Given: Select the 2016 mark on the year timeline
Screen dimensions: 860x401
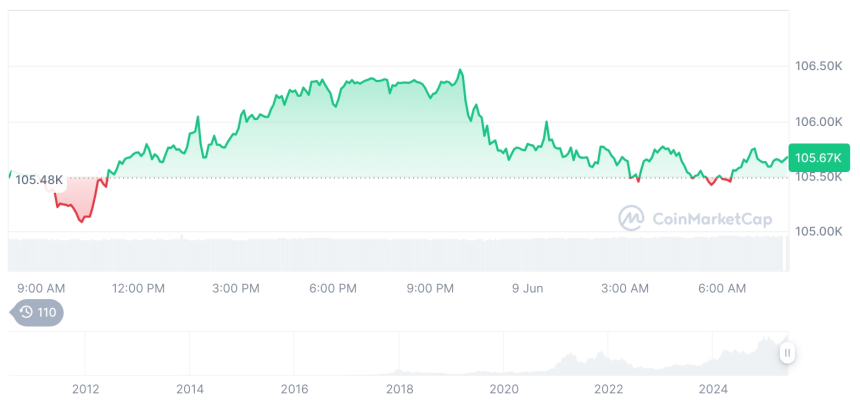Looking at the screenshot, I should (x=294, y=388).
